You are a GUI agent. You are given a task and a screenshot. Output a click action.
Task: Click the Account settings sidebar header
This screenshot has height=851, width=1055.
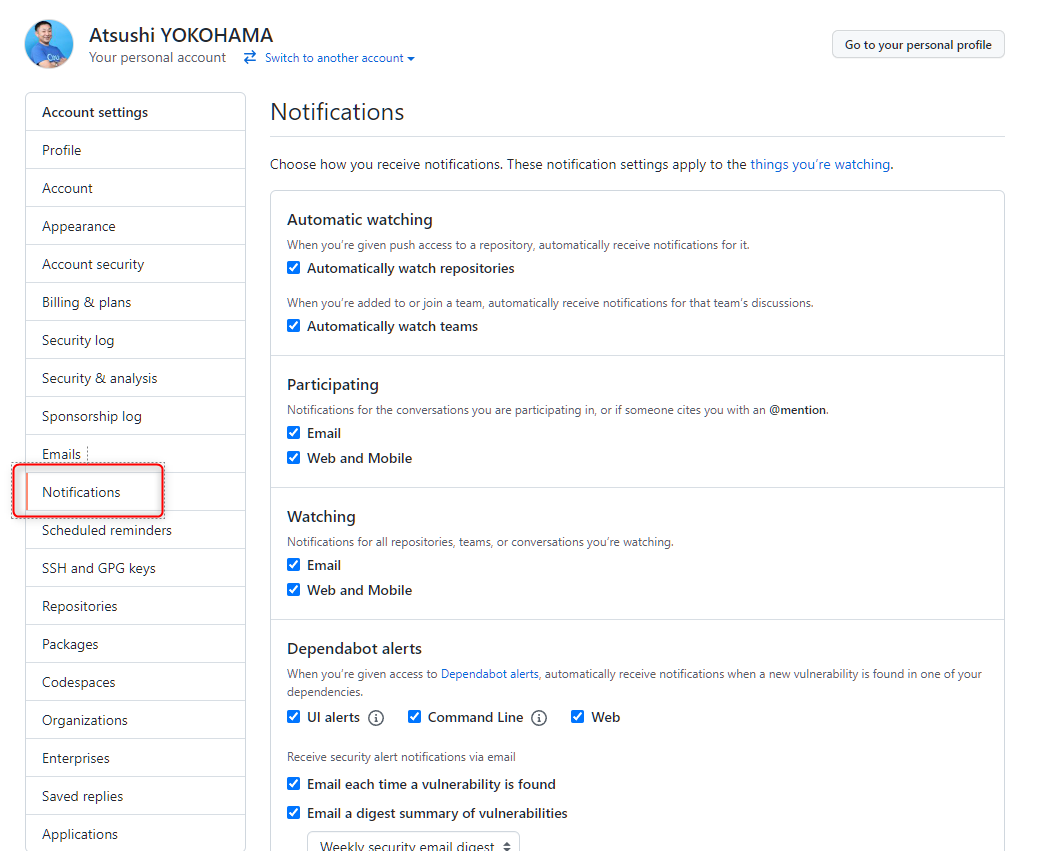(135, 112)
